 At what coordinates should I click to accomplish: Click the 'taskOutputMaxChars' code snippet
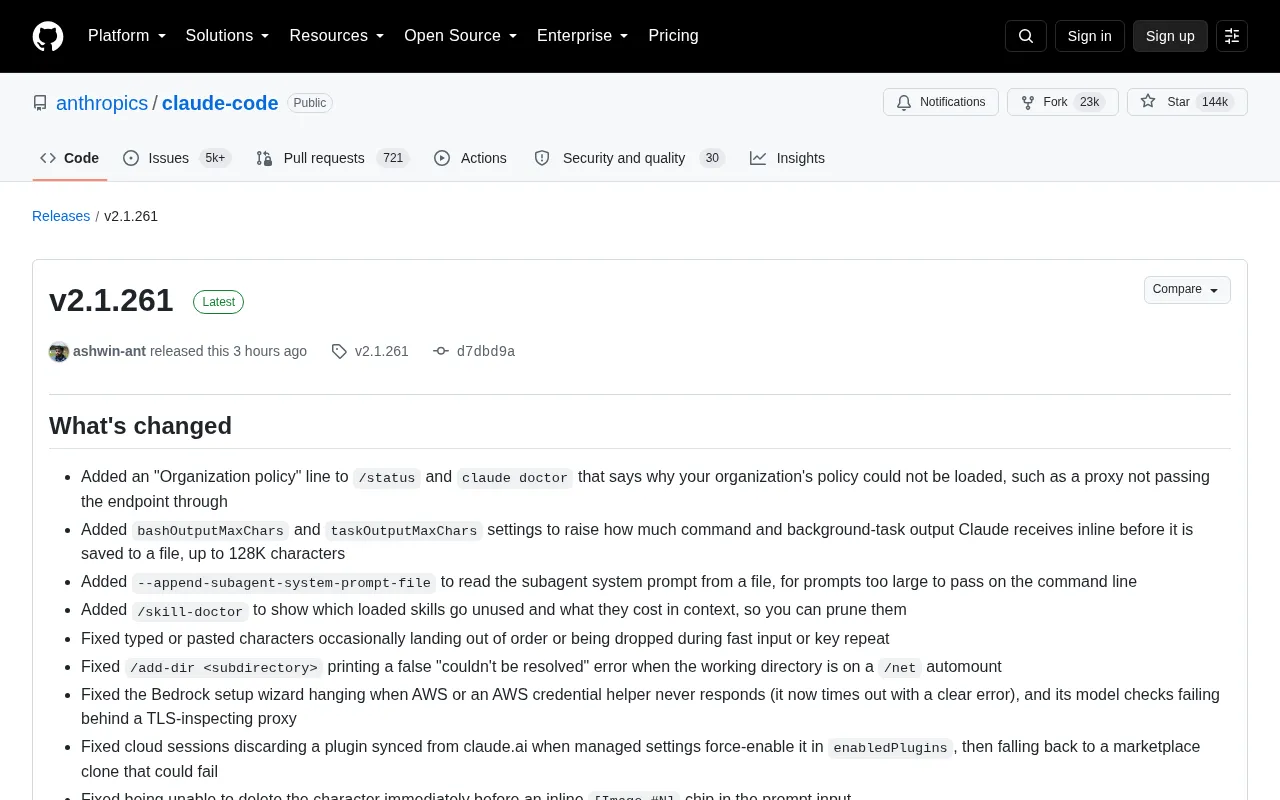click(404, 530)
